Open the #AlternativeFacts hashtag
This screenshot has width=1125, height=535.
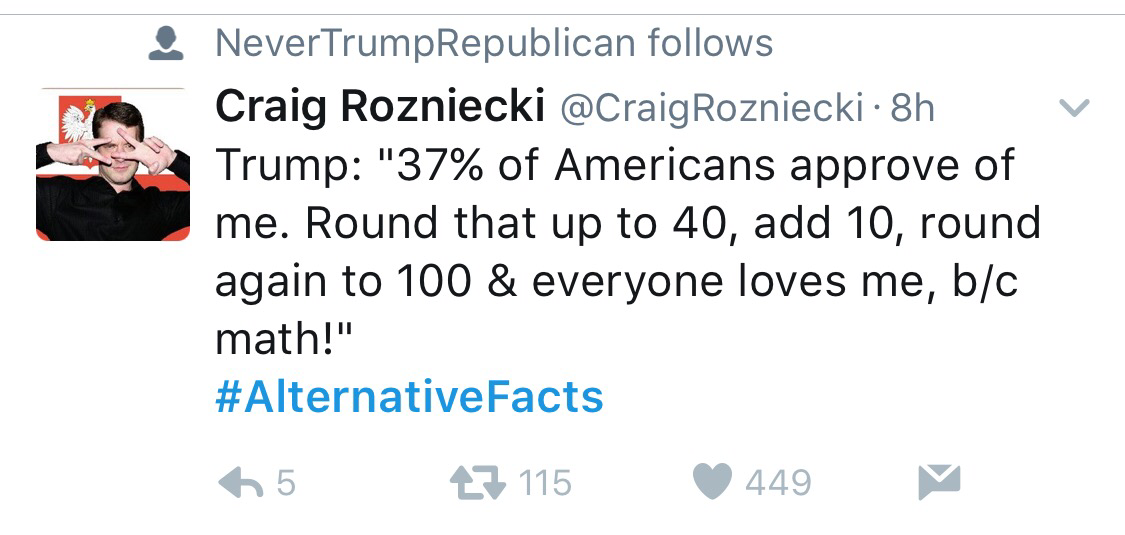409,397
